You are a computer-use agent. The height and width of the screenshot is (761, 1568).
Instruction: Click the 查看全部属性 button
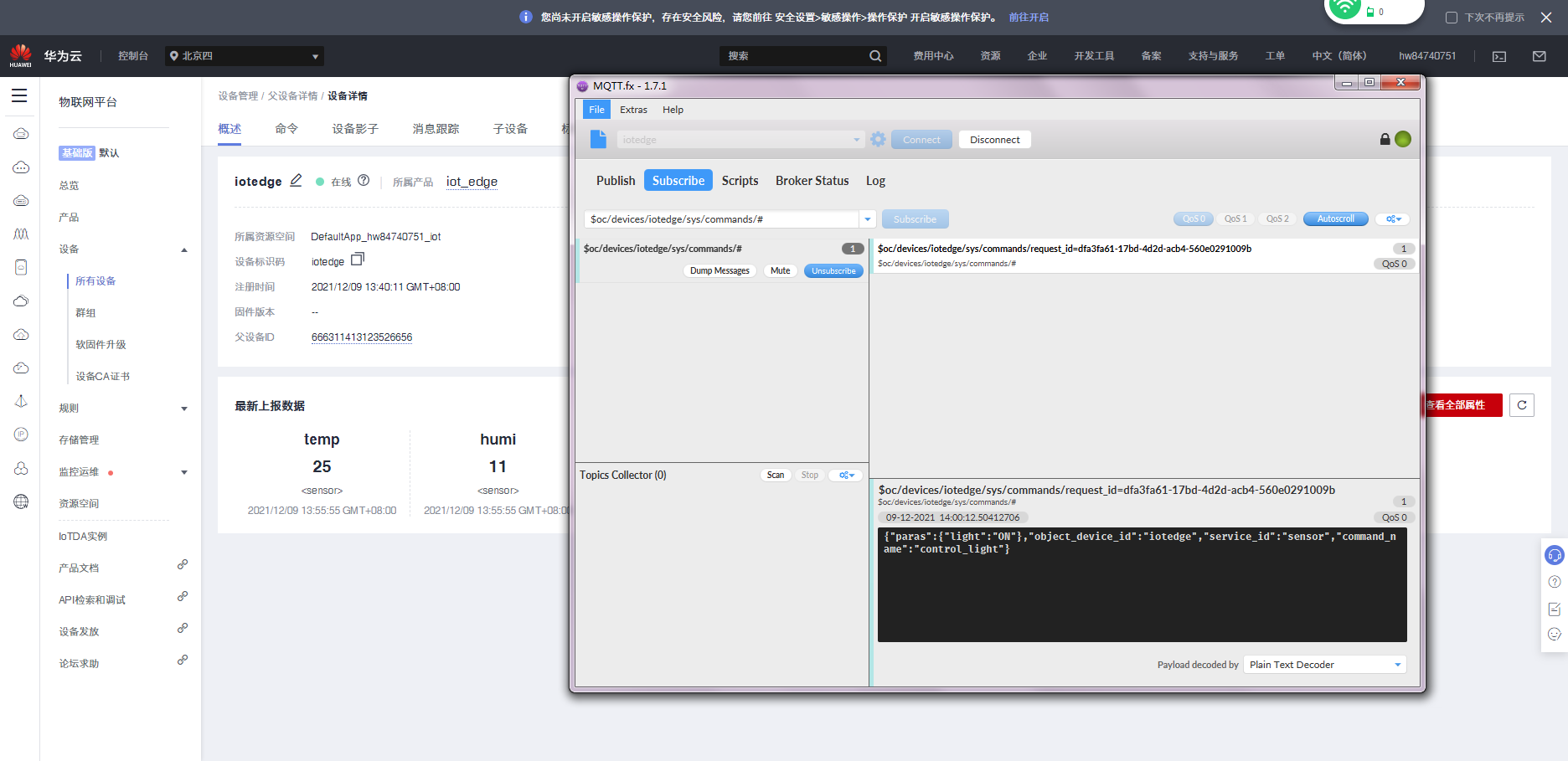point(1462,405)
